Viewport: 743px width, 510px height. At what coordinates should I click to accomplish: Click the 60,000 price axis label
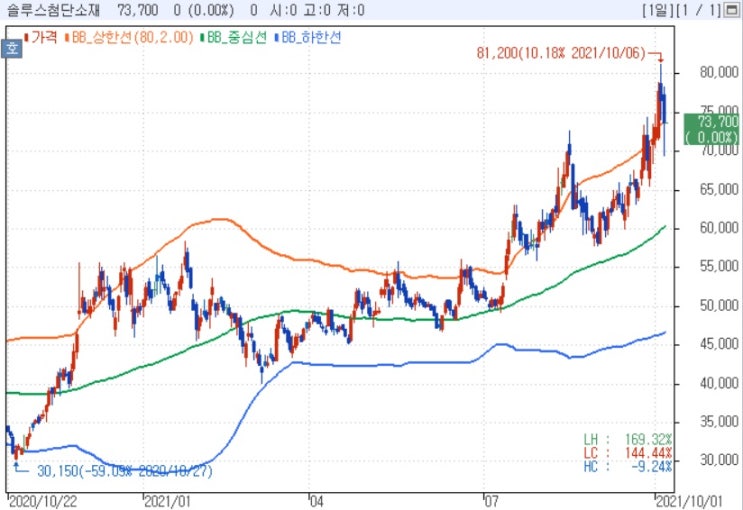pyautogui.click(x=719, y=228)
